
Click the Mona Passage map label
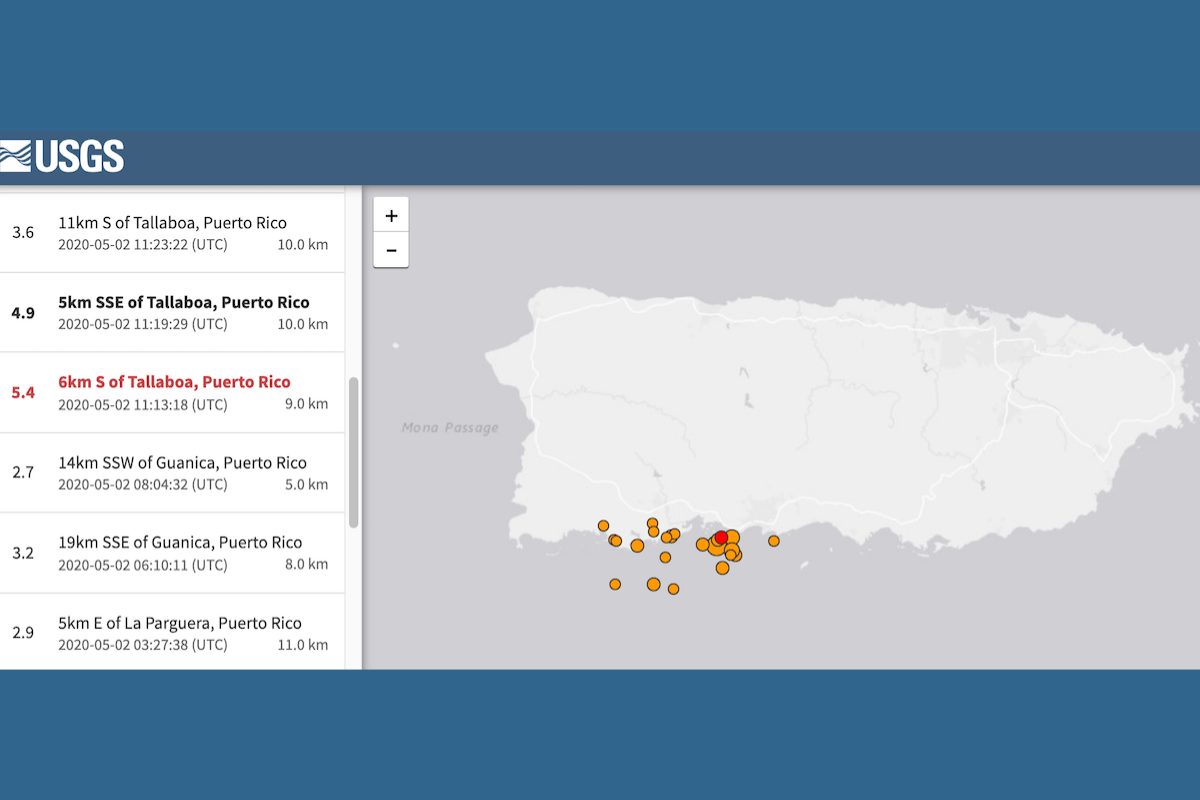(450, 428)
